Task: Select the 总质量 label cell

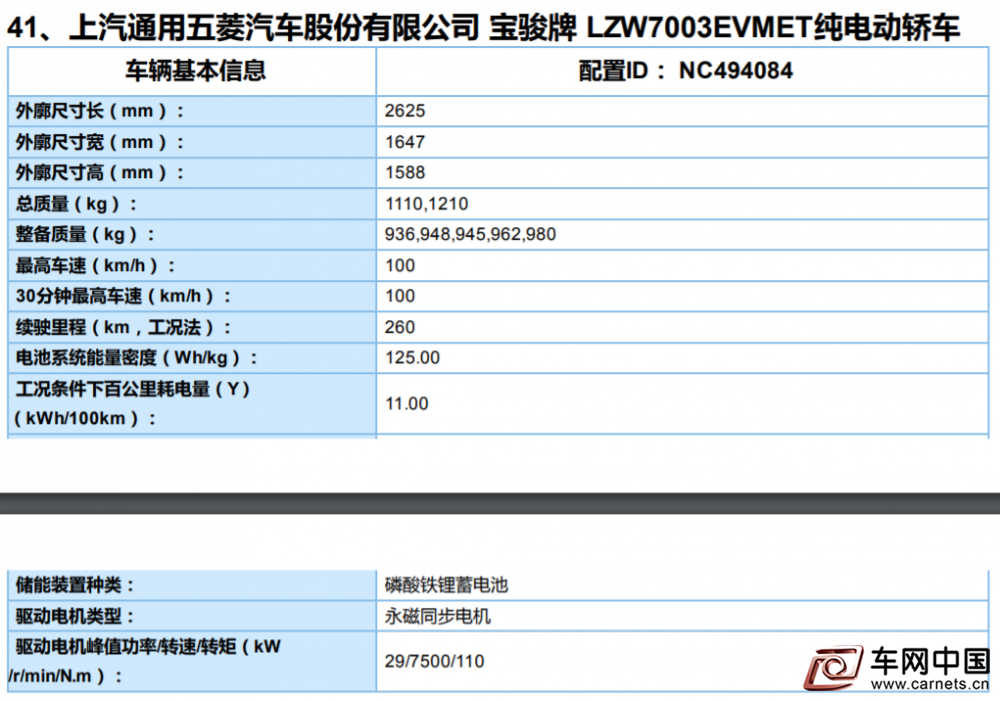Action: (192, 204)
